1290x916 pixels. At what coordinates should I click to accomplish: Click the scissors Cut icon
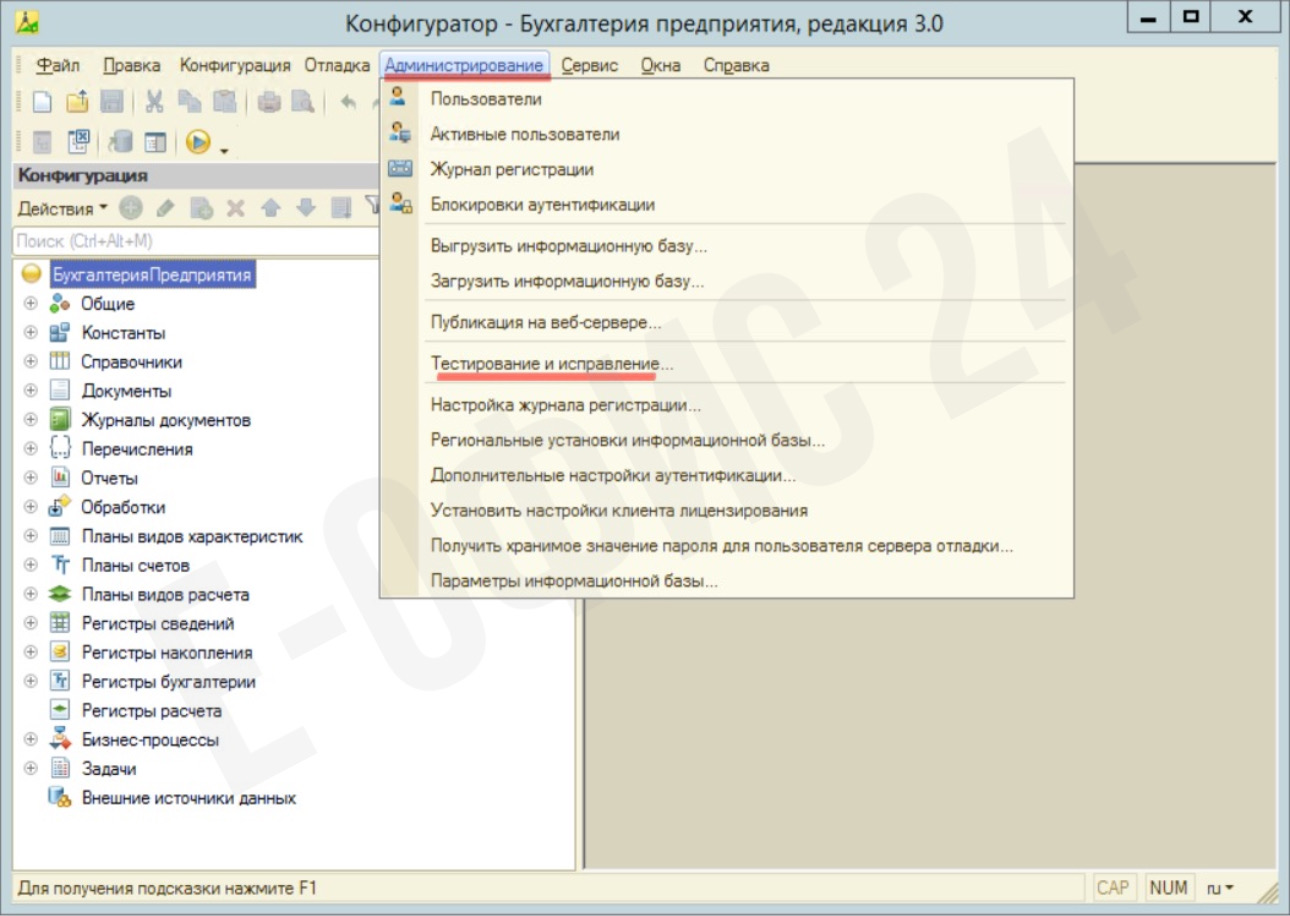tap(154, 101)
